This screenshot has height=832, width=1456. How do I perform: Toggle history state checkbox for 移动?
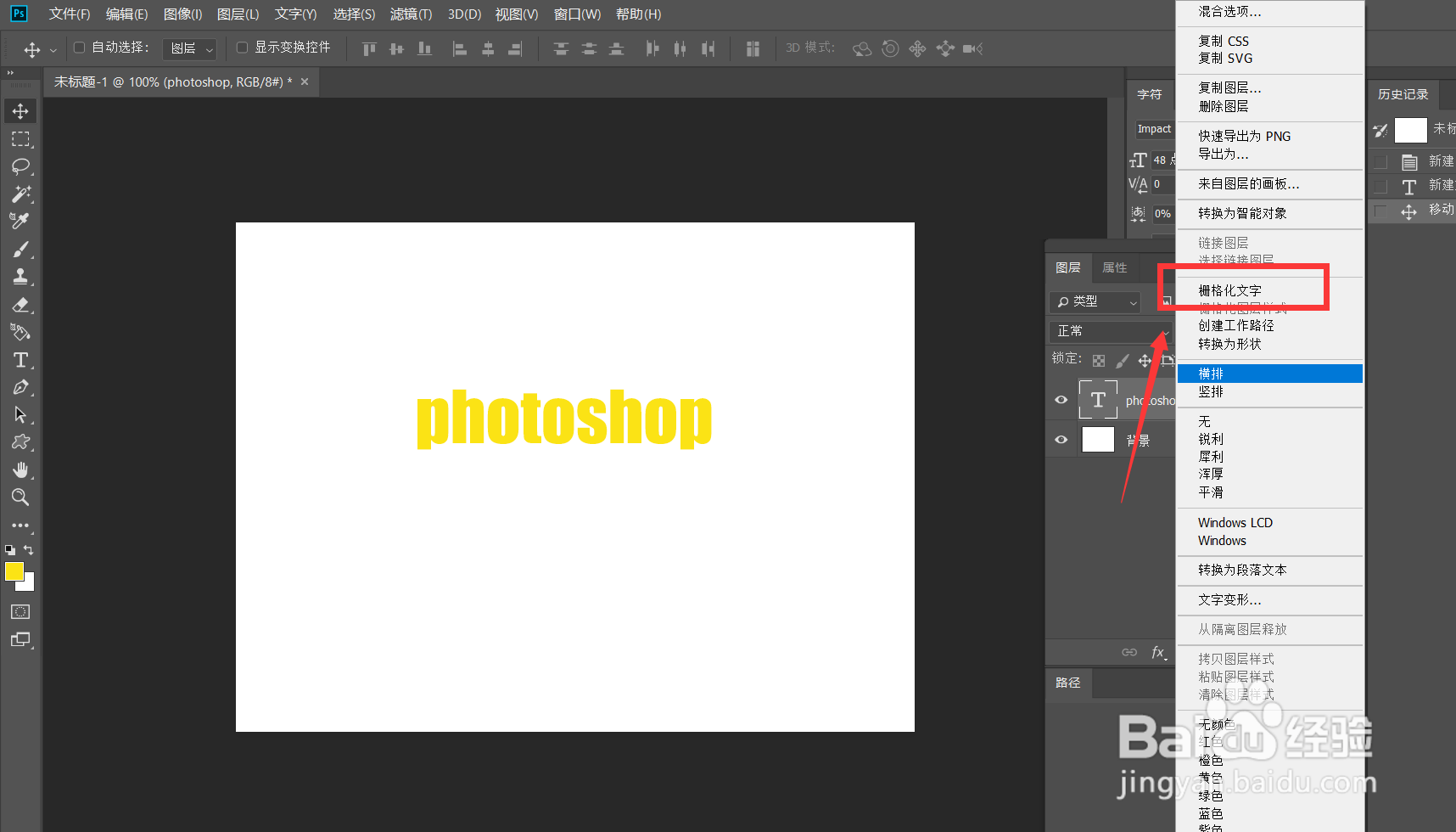click(1380, 211)
